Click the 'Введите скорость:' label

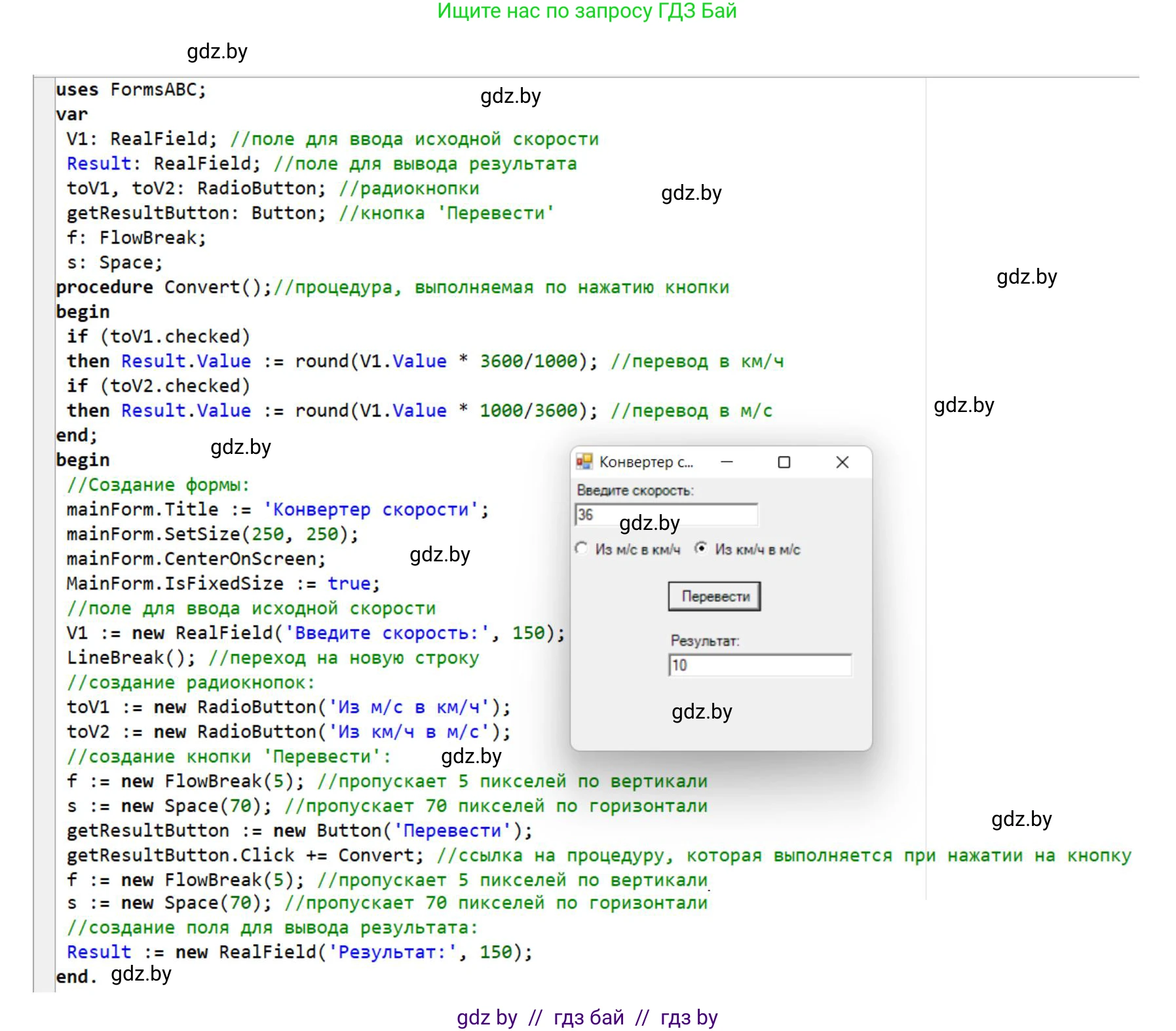[634, 490]
